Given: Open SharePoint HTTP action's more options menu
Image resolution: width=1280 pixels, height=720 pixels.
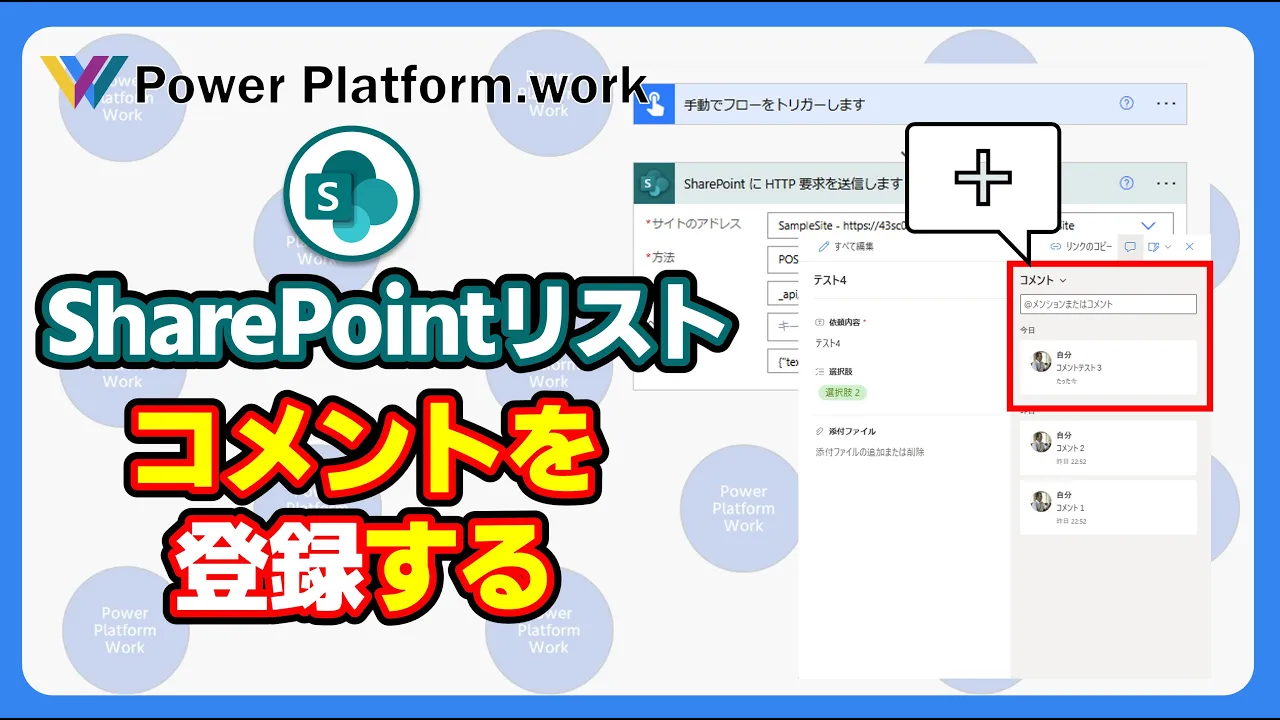Looking at the screenshot, I should point(1166,183).
